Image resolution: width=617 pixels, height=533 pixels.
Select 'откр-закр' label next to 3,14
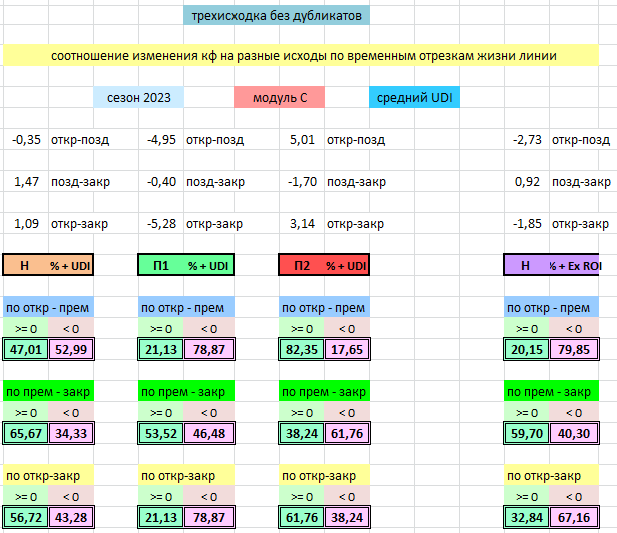point(355,224)
